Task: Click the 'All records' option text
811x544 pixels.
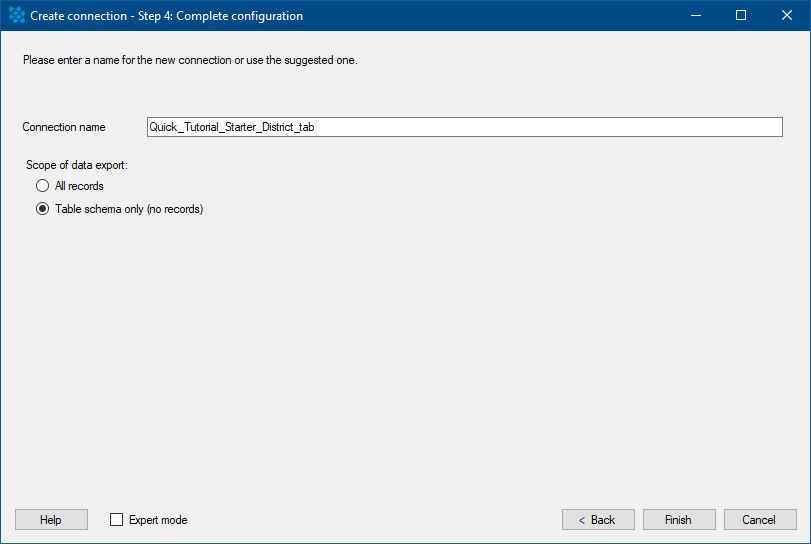Action: coord(79,186)
